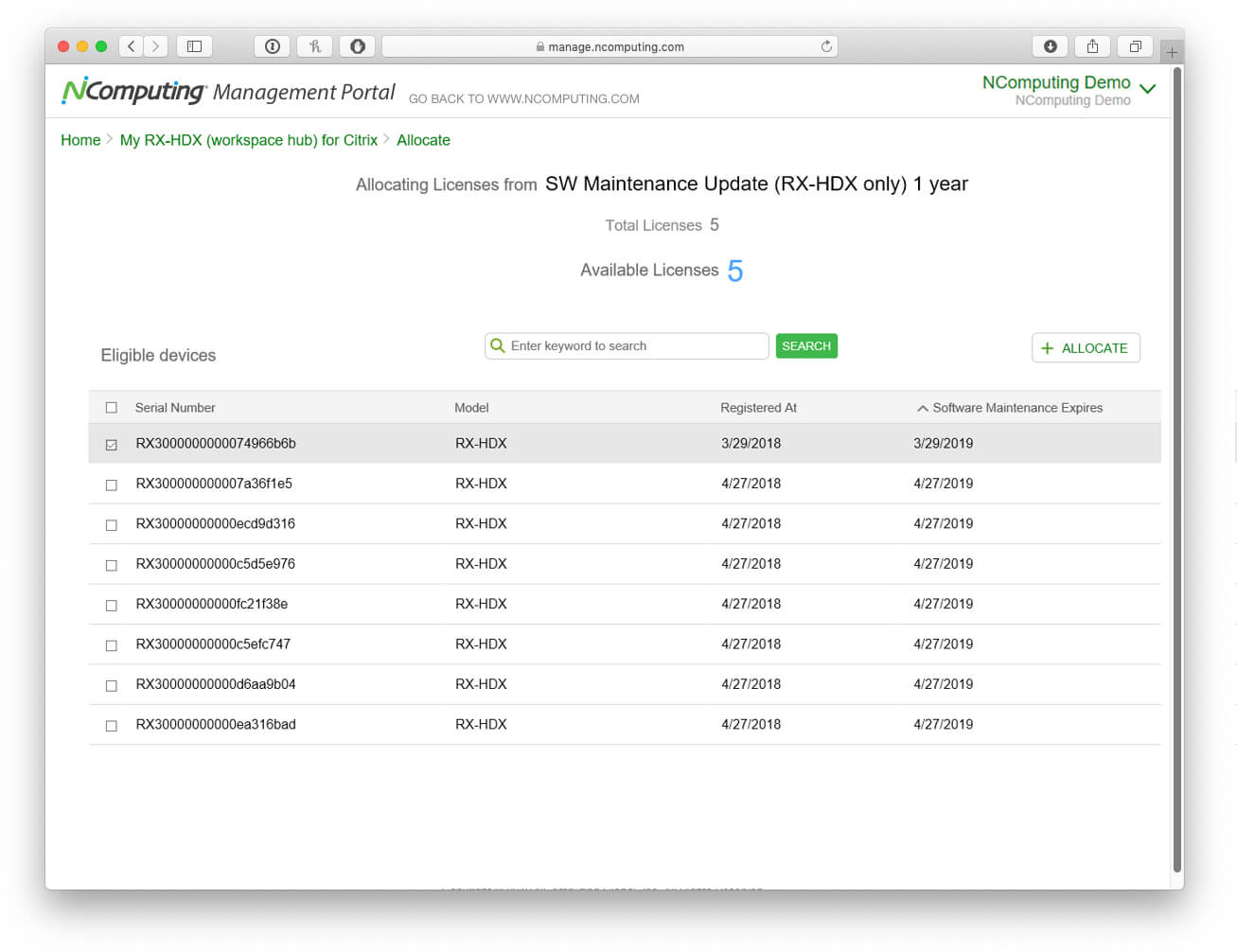Click the green SEARCH button

pyautogui.click(x=806, y=345)
